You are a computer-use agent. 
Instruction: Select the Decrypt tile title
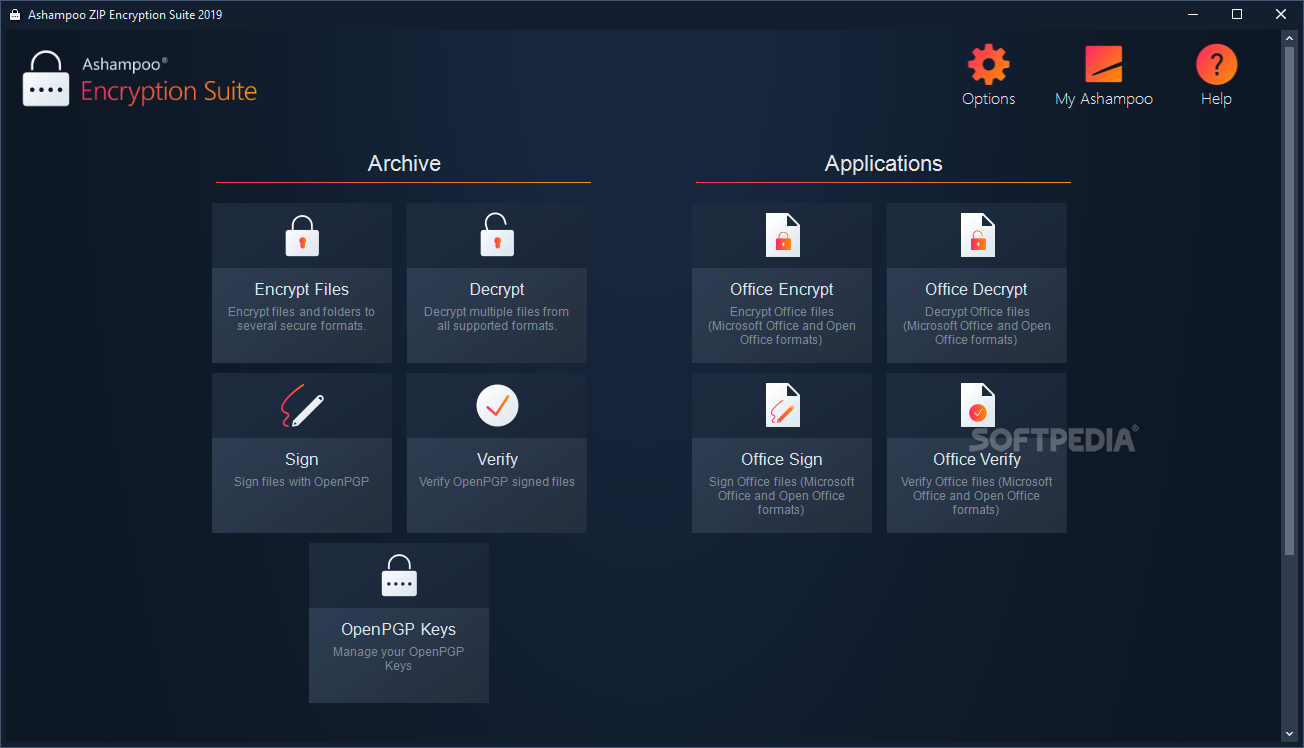497,289
